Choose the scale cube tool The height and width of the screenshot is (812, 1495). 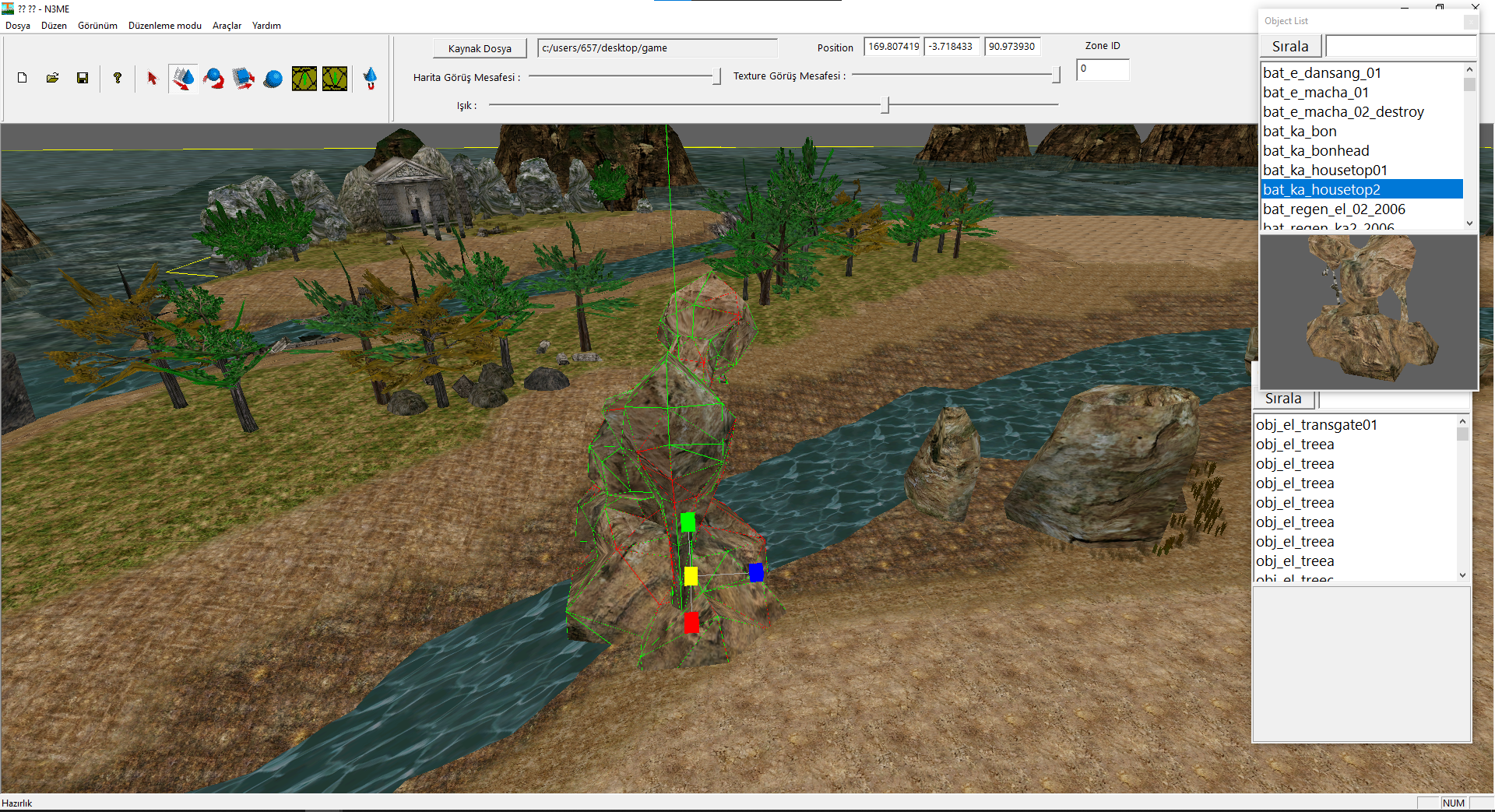(x=243, y=79)
